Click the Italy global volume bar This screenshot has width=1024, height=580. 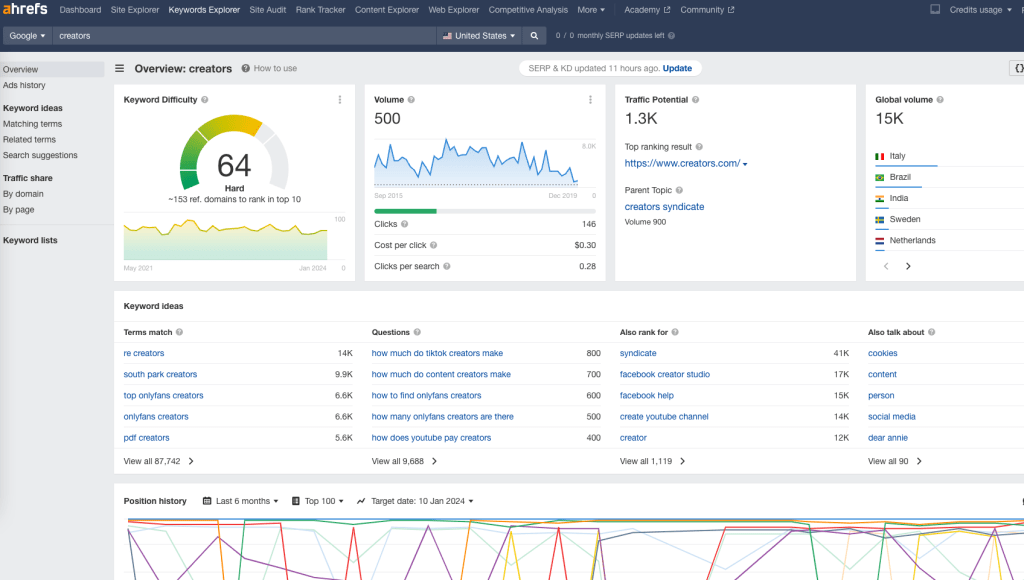coord(906,166)
